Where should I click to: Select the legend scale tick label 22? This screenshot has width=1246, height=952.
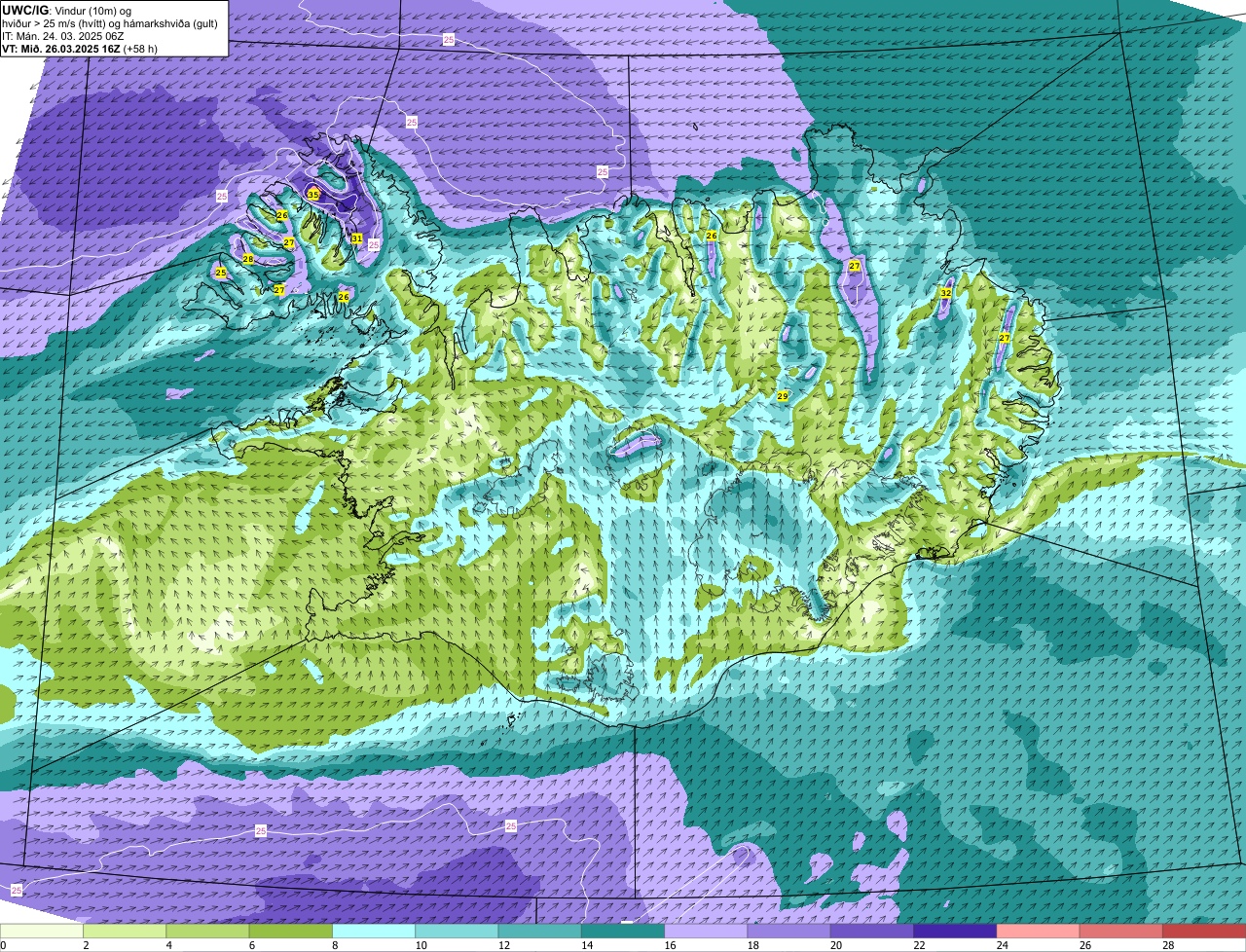(918, 945)
